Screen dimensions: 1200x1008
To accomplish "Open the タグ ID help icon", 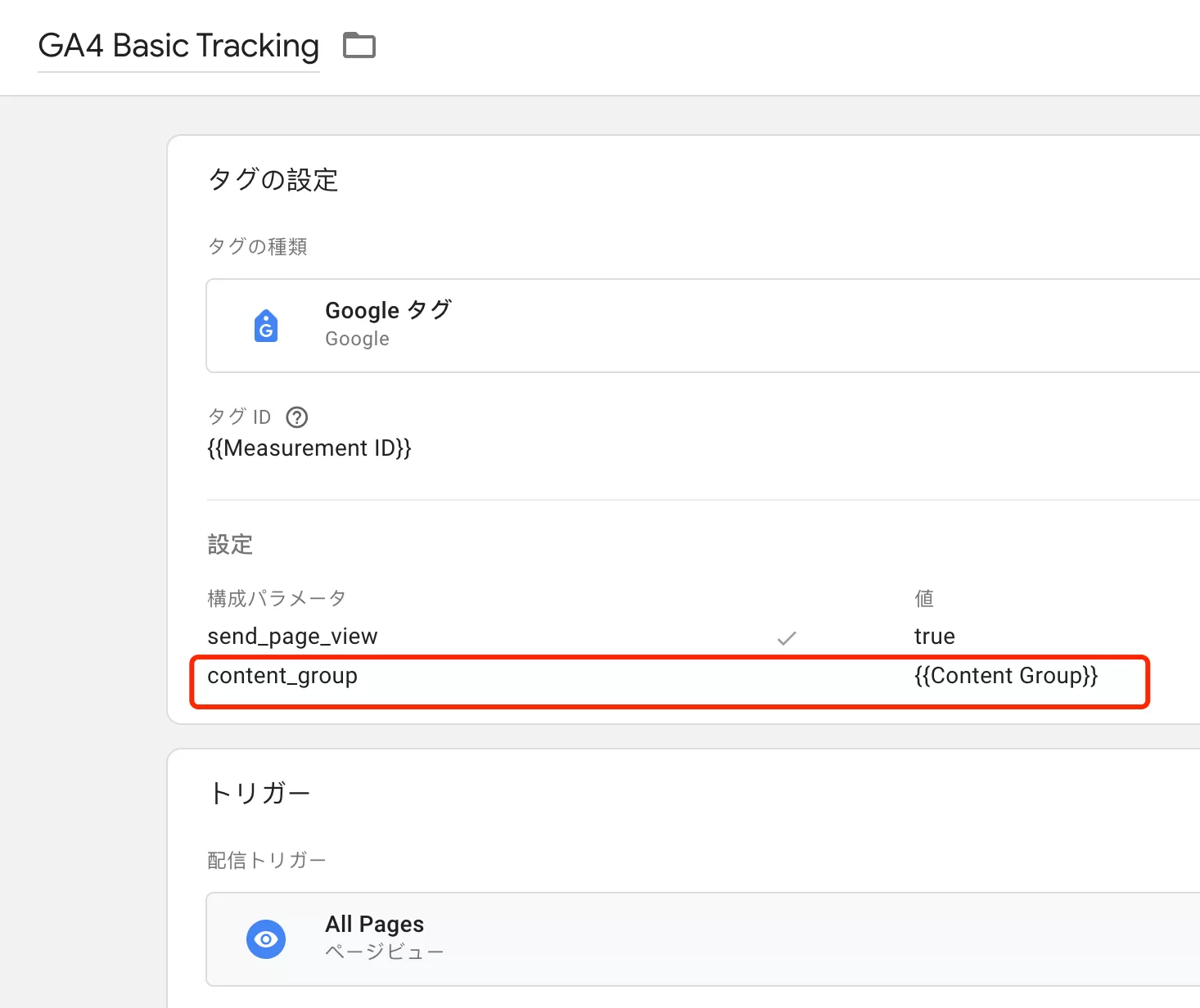I will pos(296,417).
